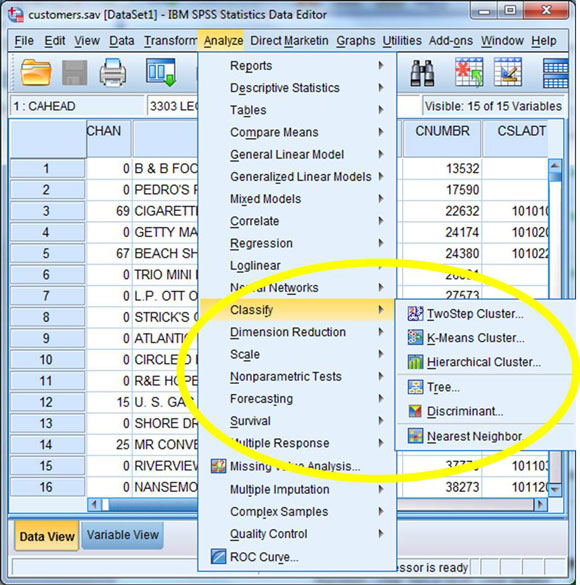Select Classify in Analyze menu
This screenshot has width=580, height=585.
point(297,310)
